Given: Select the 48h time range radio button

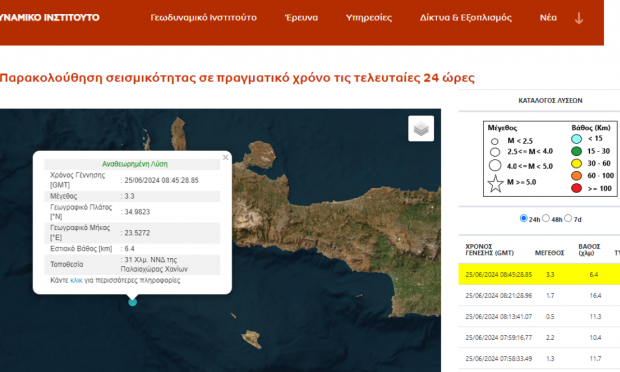Looking at the screenshot, I should (546, 218).
